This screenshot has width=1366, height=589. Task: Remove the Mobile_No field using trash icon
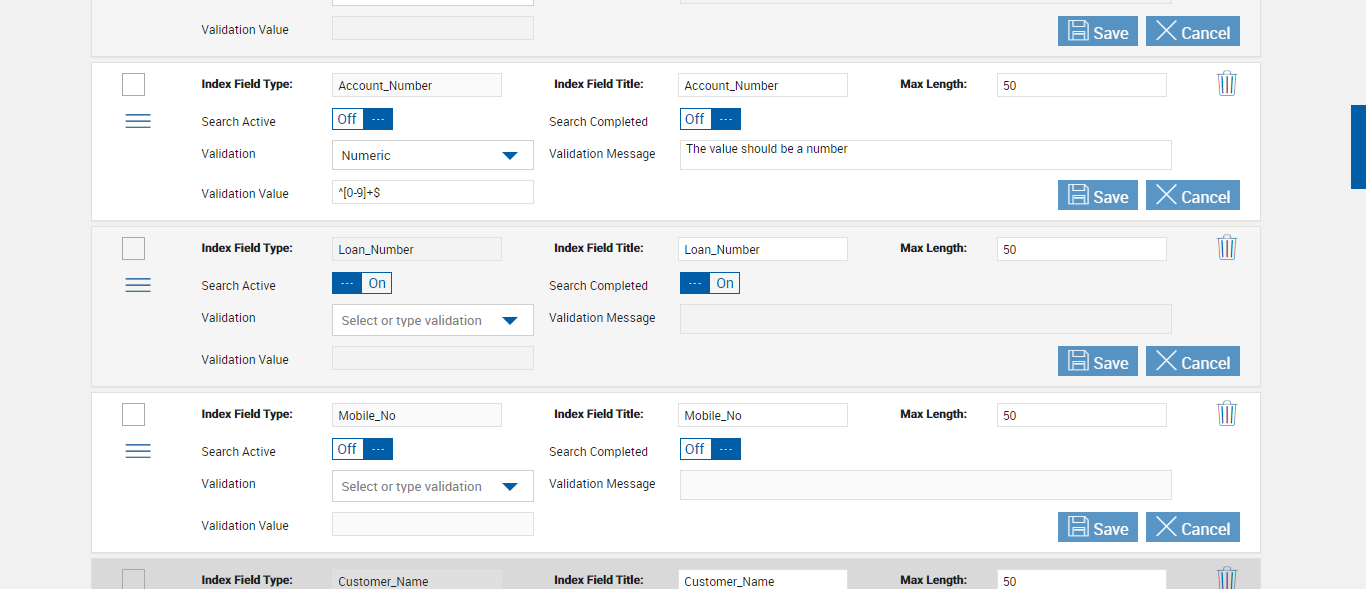(x=1227, y=414)
